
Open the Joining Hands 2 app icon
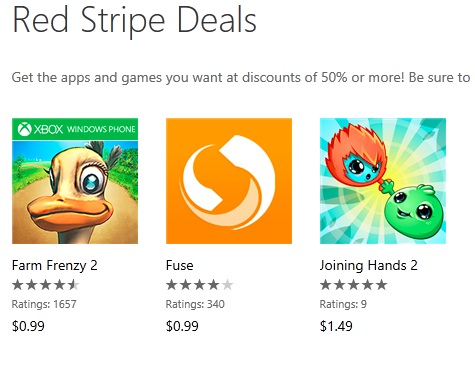(383, 181)
